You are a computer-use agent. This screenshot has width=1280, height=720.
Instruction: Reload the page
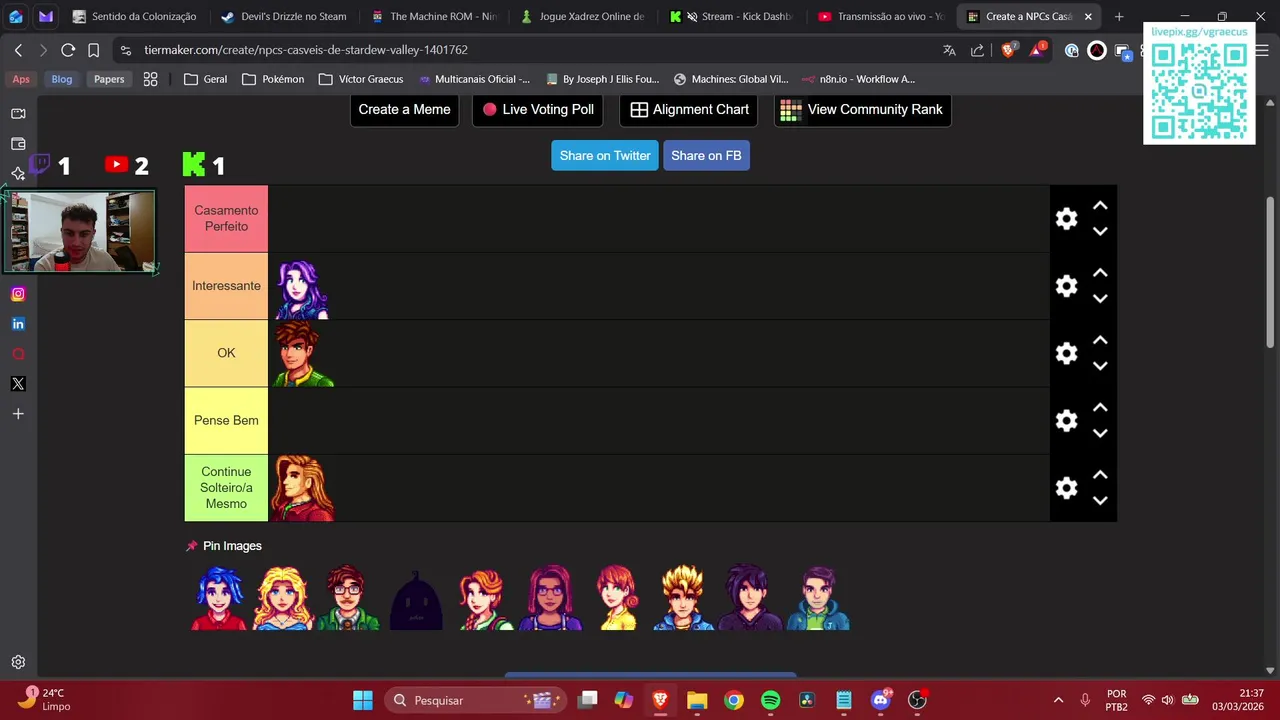(68, 50)
